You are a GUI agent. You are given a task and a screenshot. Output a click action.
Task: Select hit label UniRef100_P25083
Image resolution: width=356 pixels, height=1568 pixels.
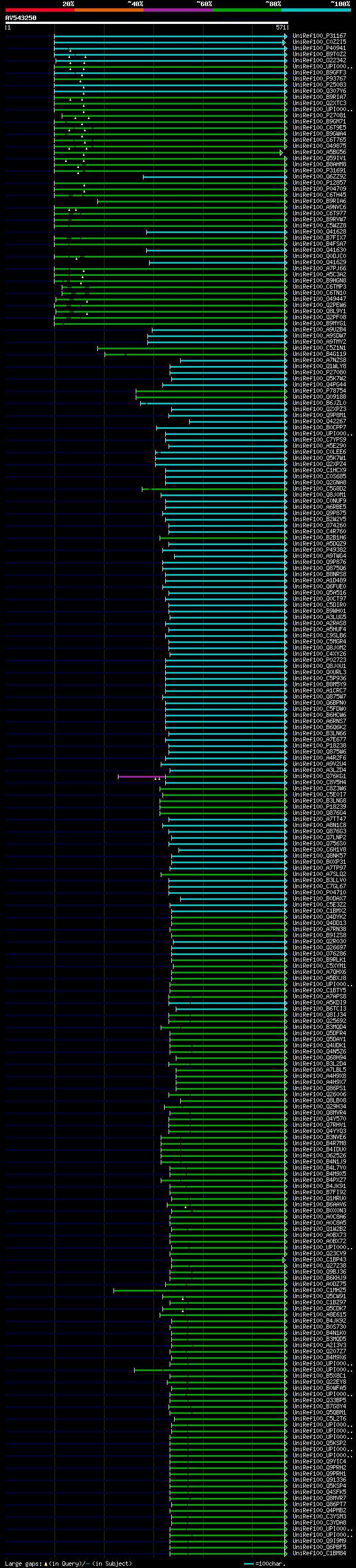click(319, 85)
